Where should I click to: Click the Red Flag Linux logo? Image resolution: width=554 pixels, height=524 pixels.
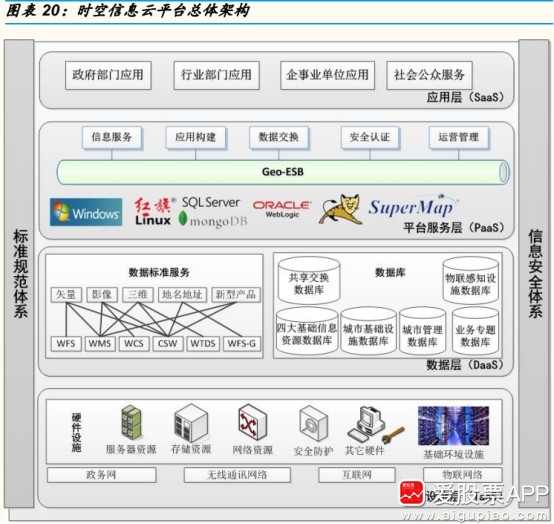[x=154, y=212]
